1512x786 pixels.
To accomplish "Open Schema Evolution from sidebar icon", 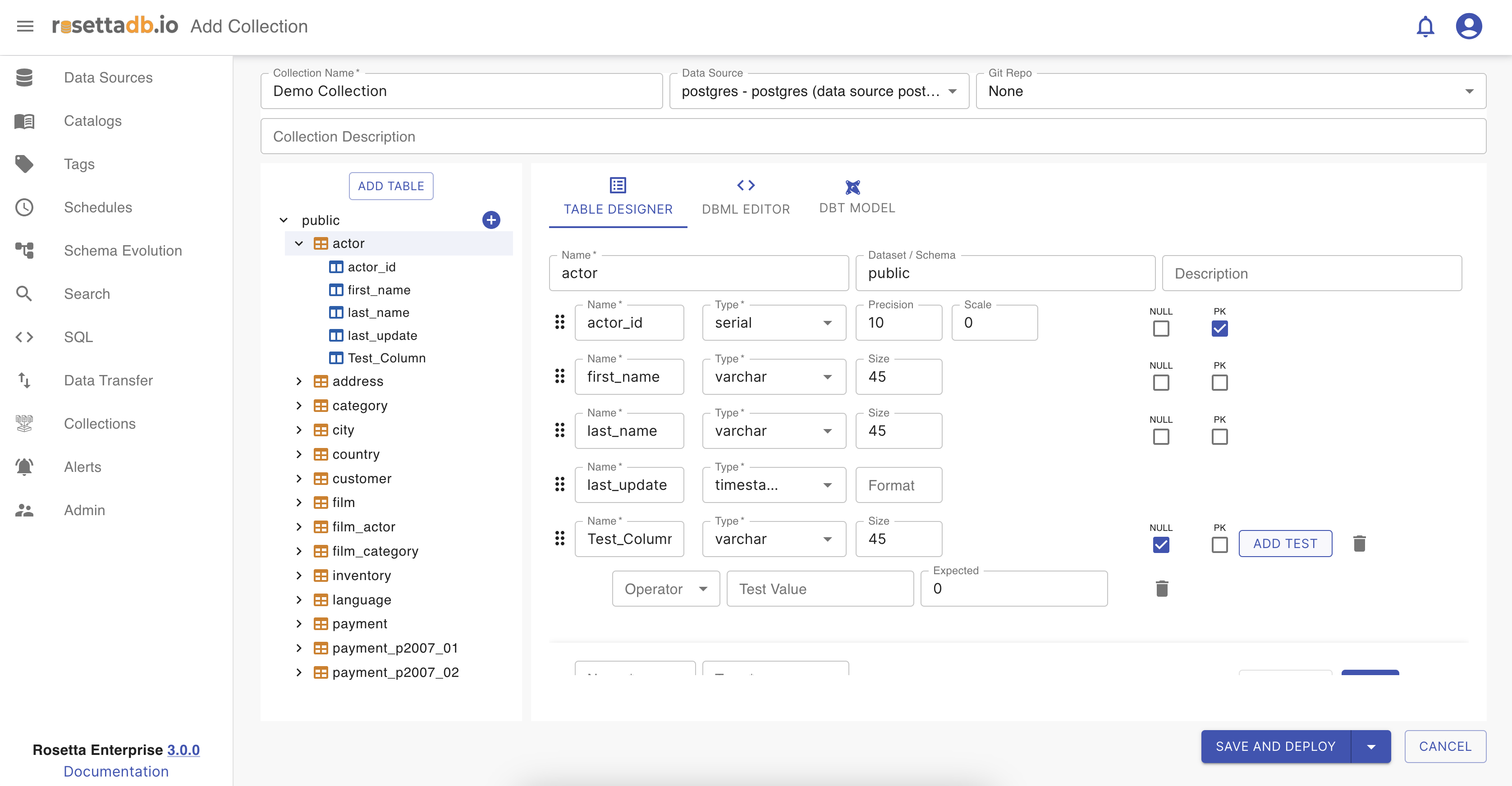I will click(x=24, y=251).
